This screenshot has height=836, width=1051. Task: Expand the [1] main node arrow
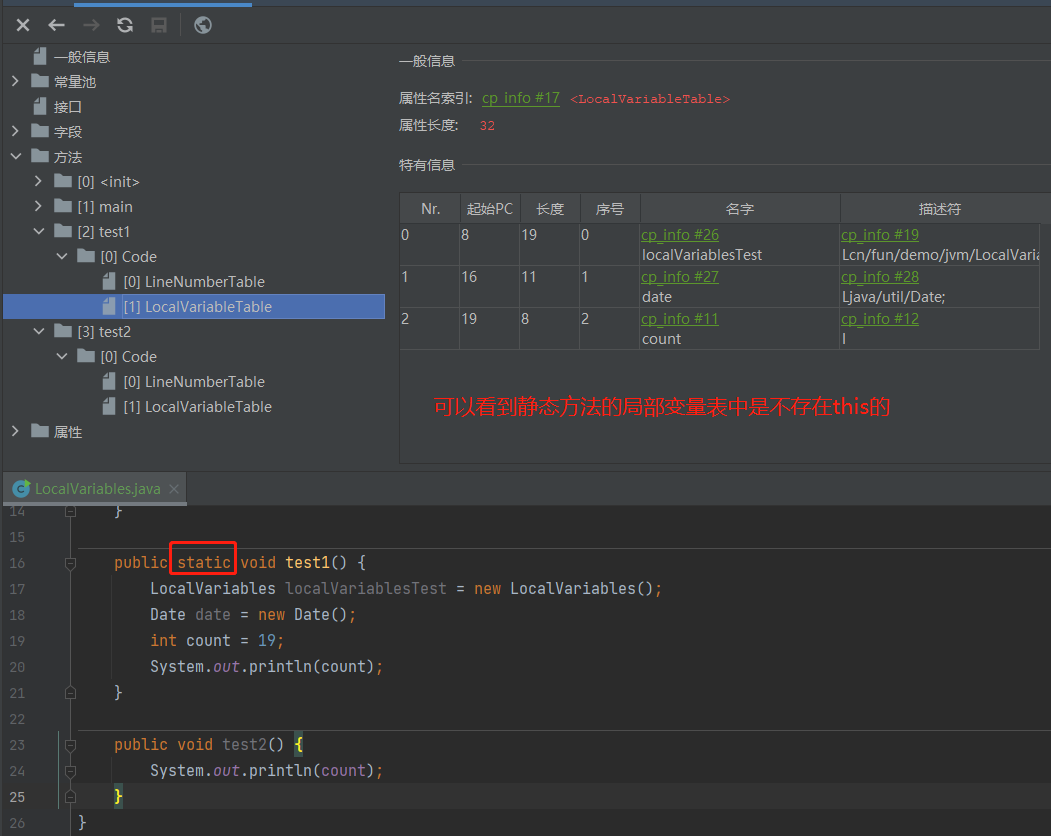38,206
